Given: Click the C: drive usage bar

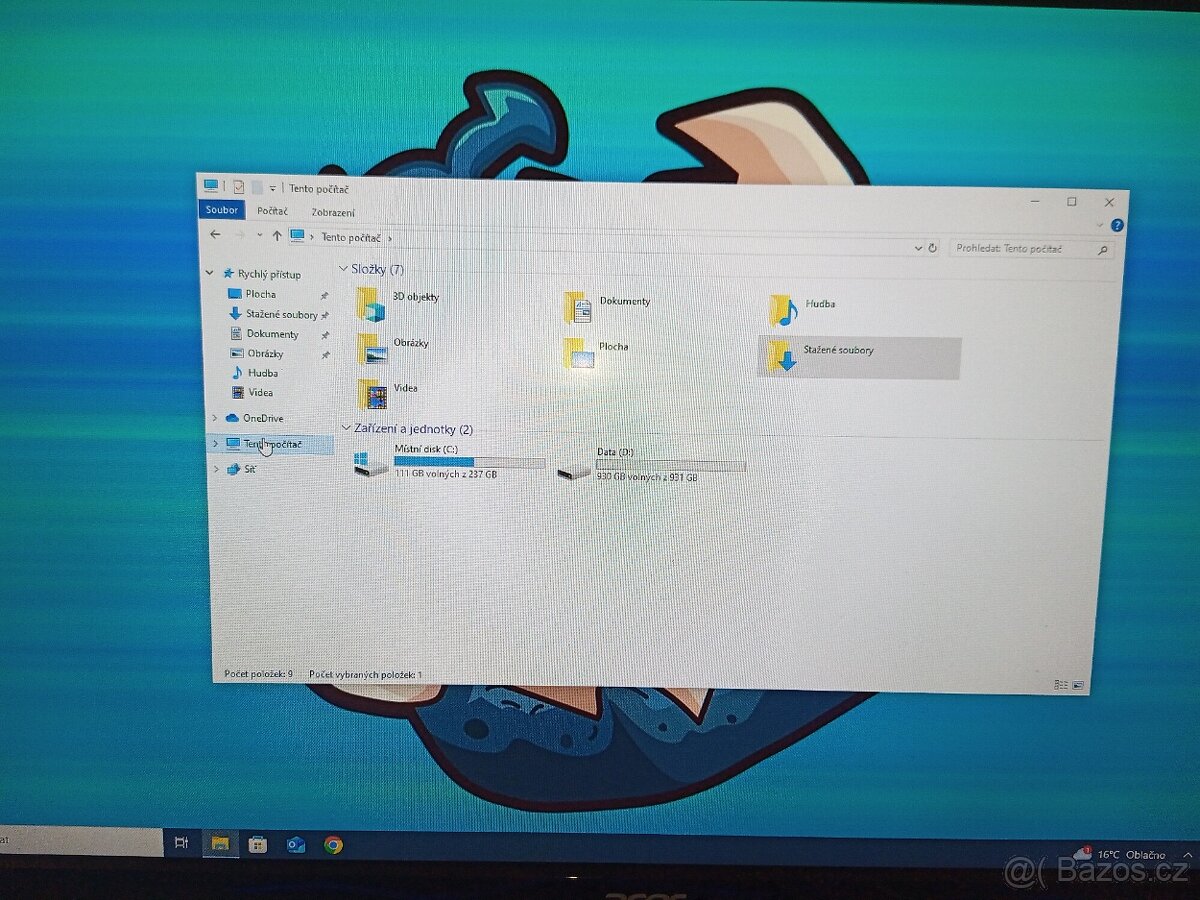Looking at the screenshot, I should [469, 462].
